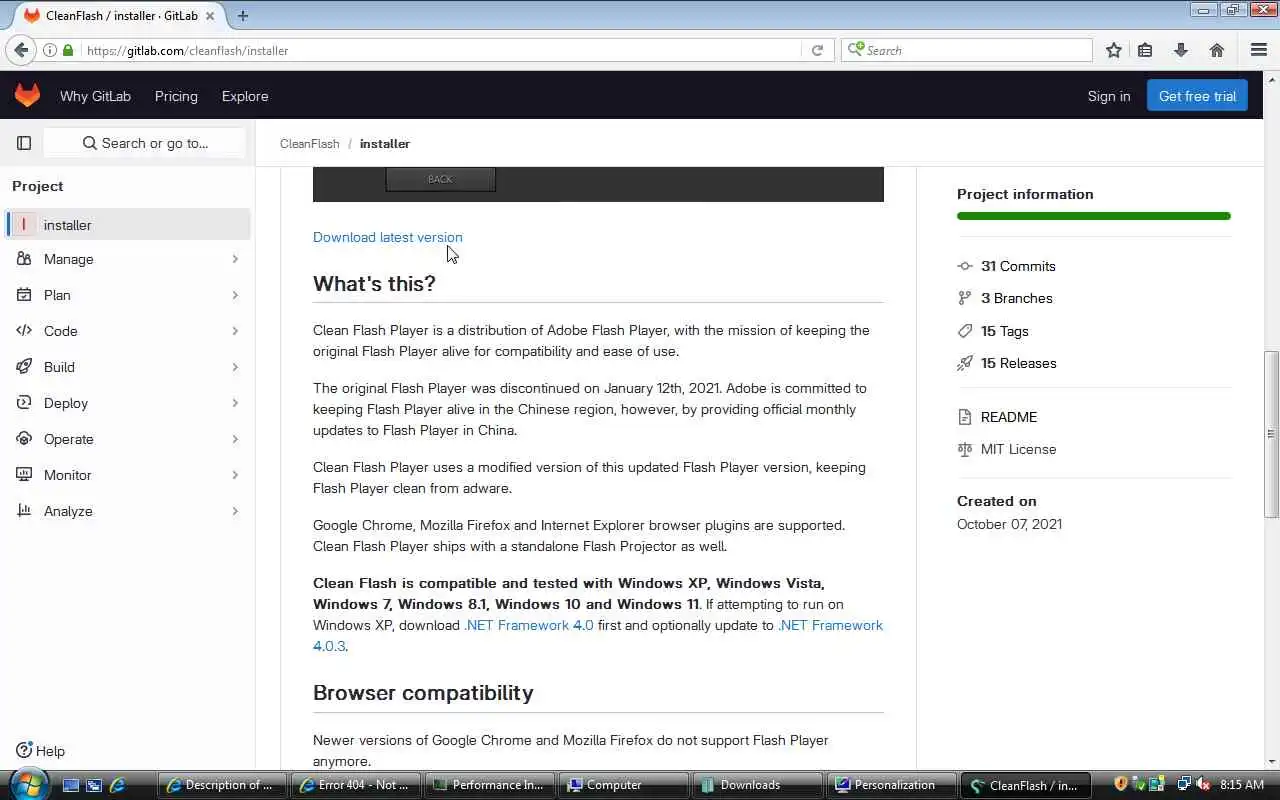Image resolution: width=1280 pixels, height=800 pixels.
Task: Open Why GitLab in top navigation
Action: tap(95, 96)
